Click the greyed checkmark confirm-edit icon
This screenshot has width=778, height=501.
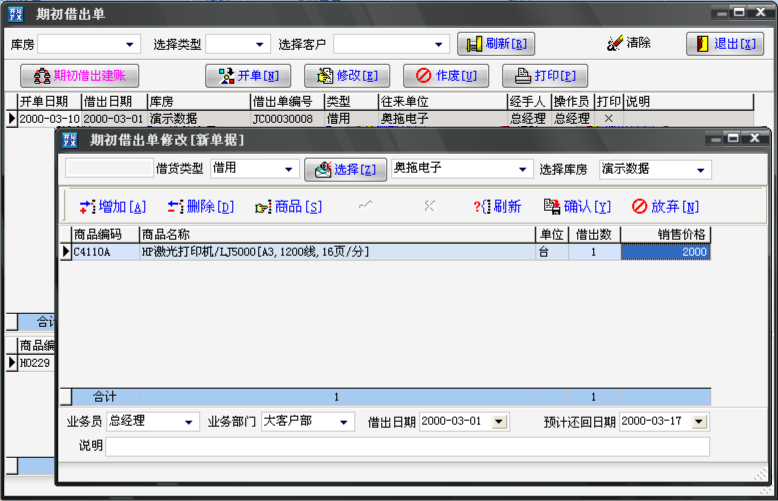click(366, 205)
